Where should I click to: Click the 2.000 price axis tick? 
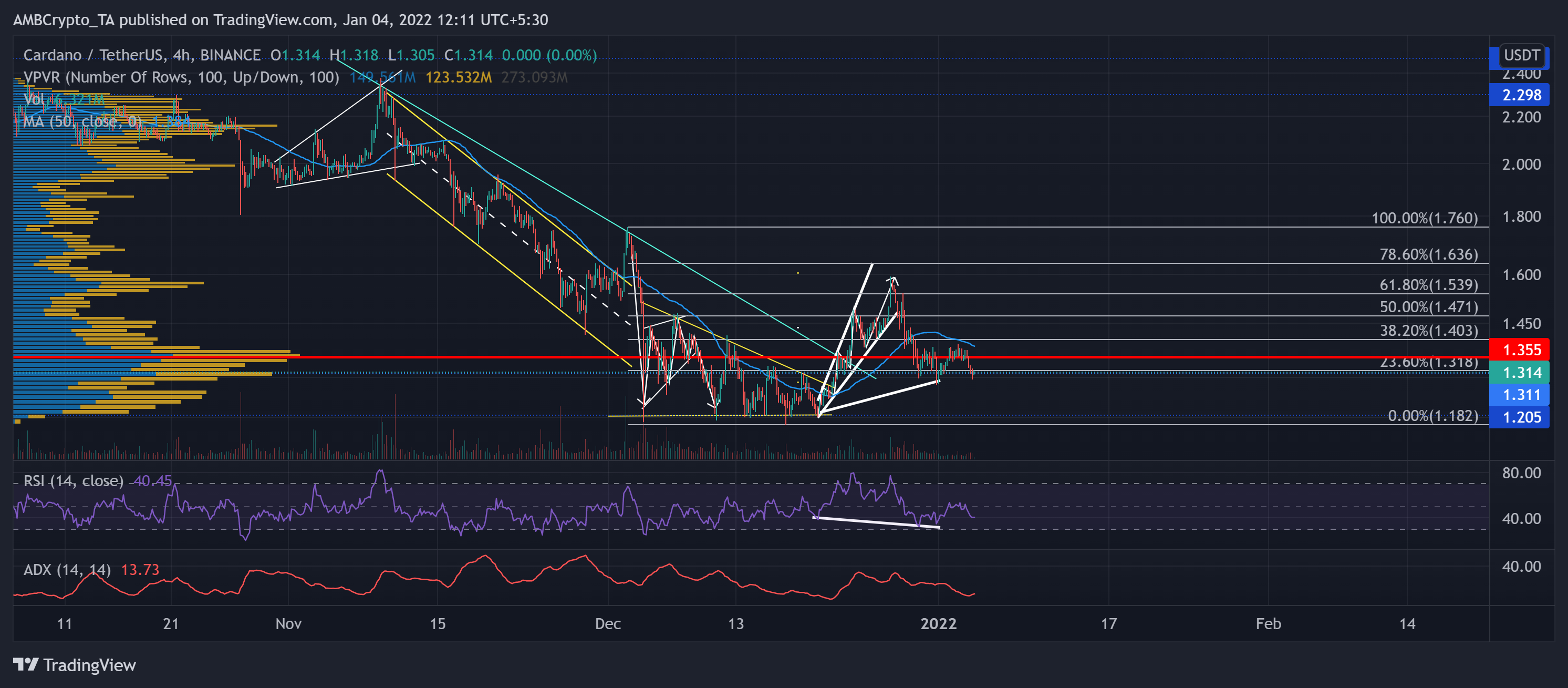pos(1521,165)
